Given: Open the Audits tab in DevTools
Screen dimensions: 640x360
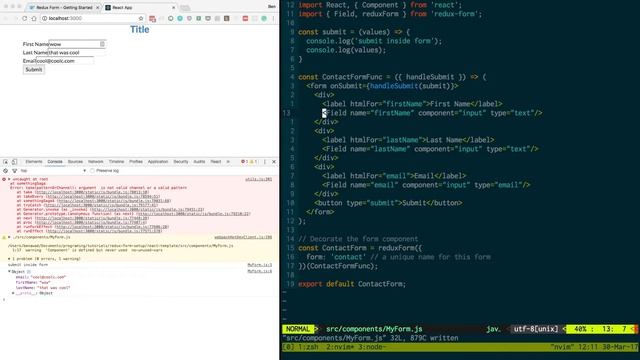Looking at the screenshot, I should (199, 162).
